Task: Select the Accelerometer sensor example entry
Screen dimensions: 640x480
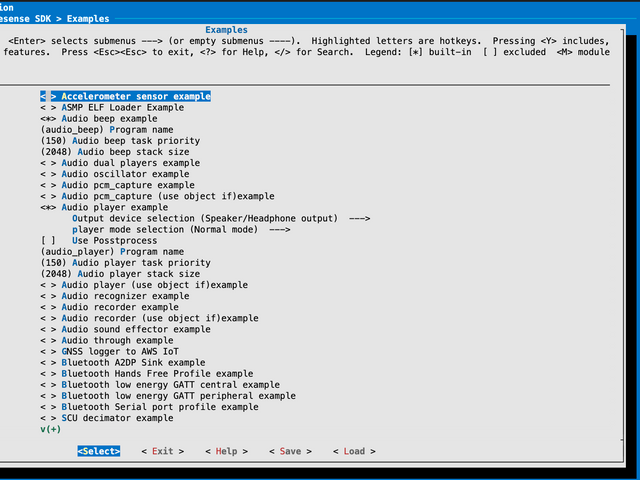Action: coord(125,96)
